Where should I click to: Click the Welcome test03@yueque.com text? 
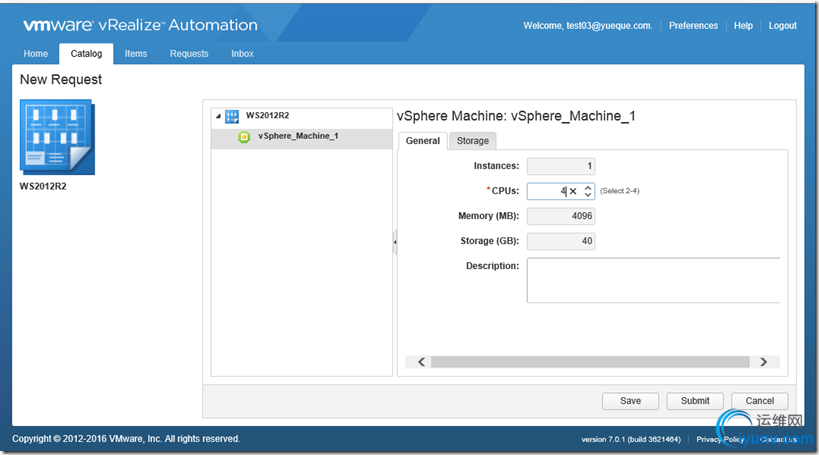tap(588, 26)
